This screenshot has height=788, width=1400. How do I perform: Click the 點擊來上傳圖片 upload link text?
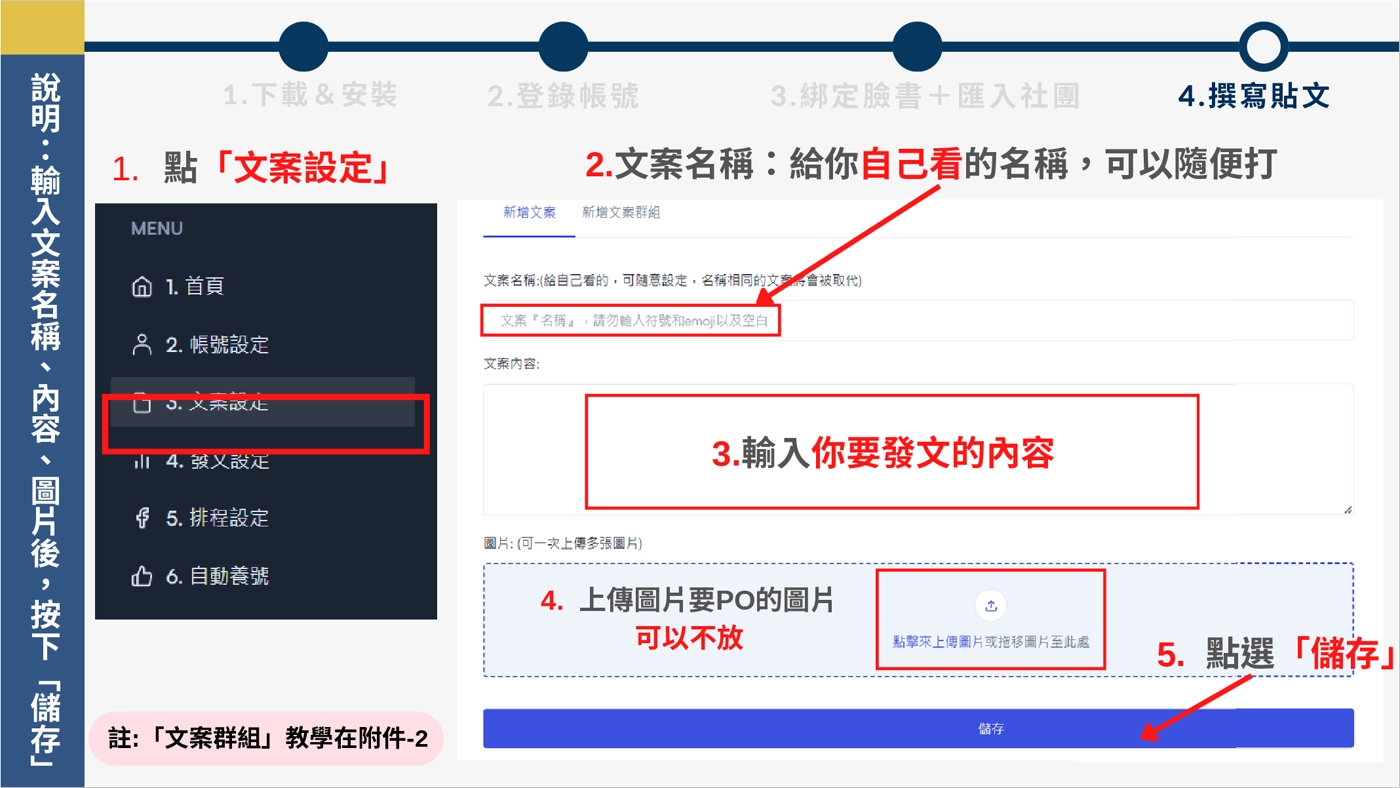tap(937, 642)
